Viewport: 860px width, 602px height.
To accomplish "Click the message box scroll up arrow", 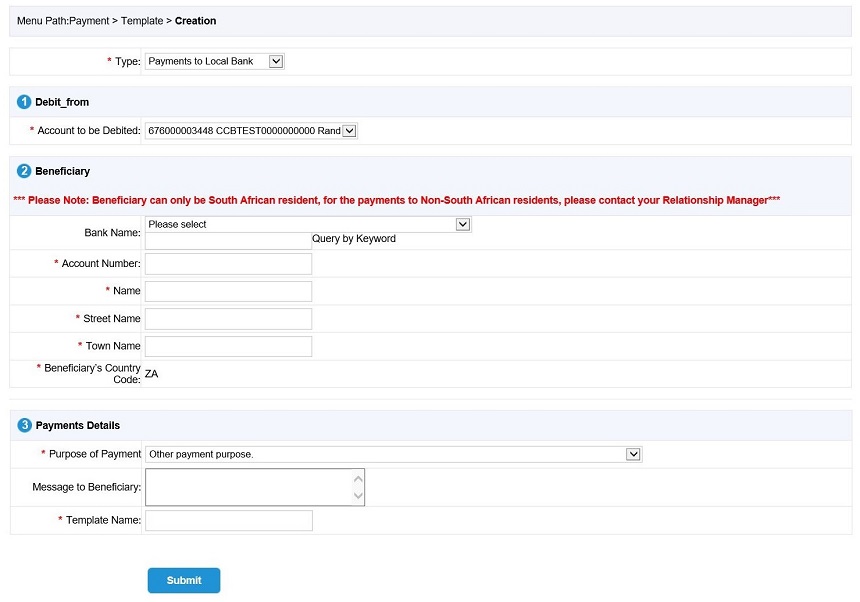I will coord(358,479).
